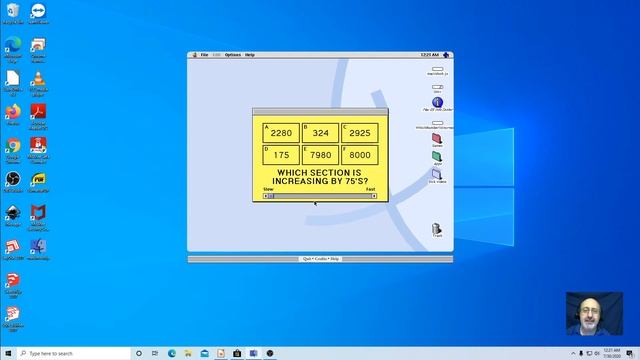640x360 pixels.
Task: Click the application switcher icon beside the emulator clock
Action: click(x=446, y=55)
